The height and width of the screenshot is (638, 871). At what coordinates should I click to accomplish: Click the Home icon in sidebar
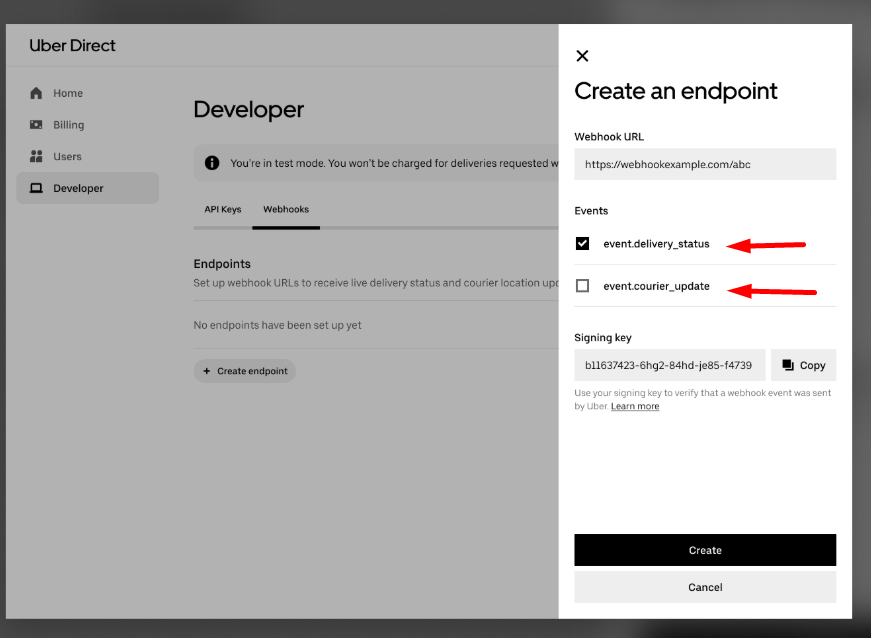(36, 93)
